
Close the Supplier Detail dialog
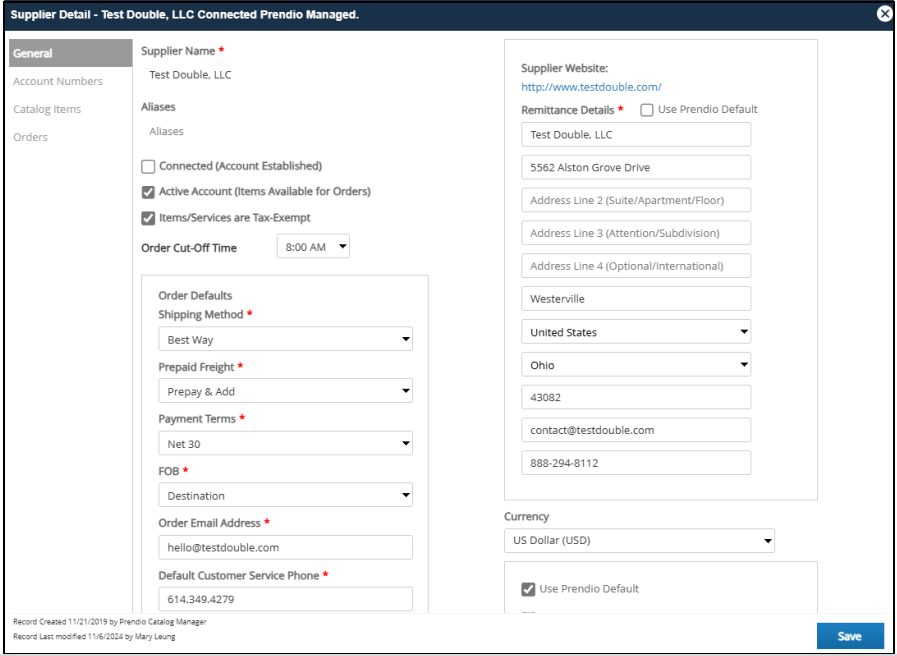coord(884,14)
